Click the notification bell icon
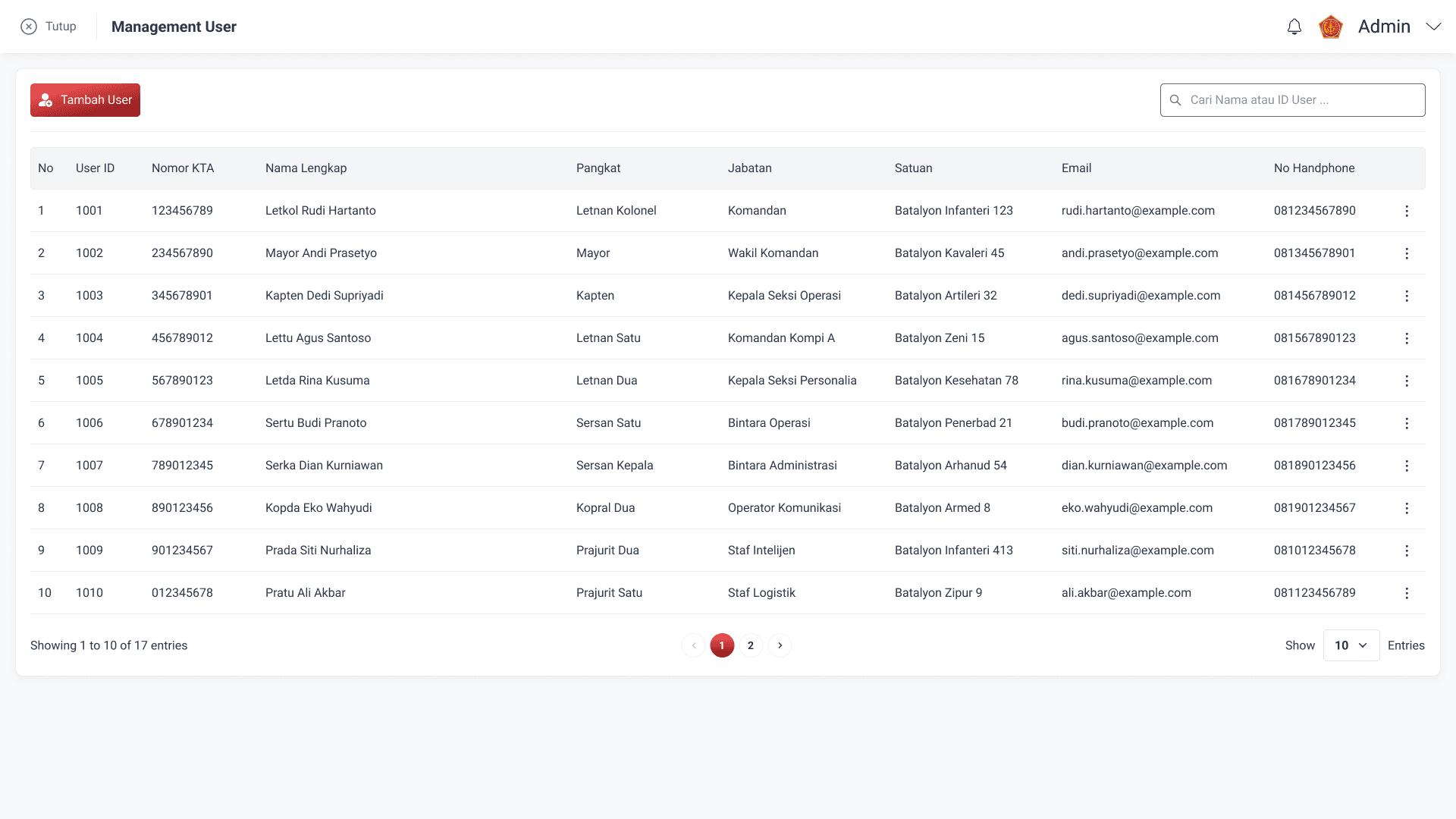Screen dimensions: 1456x819 [x=1294, y=27]
